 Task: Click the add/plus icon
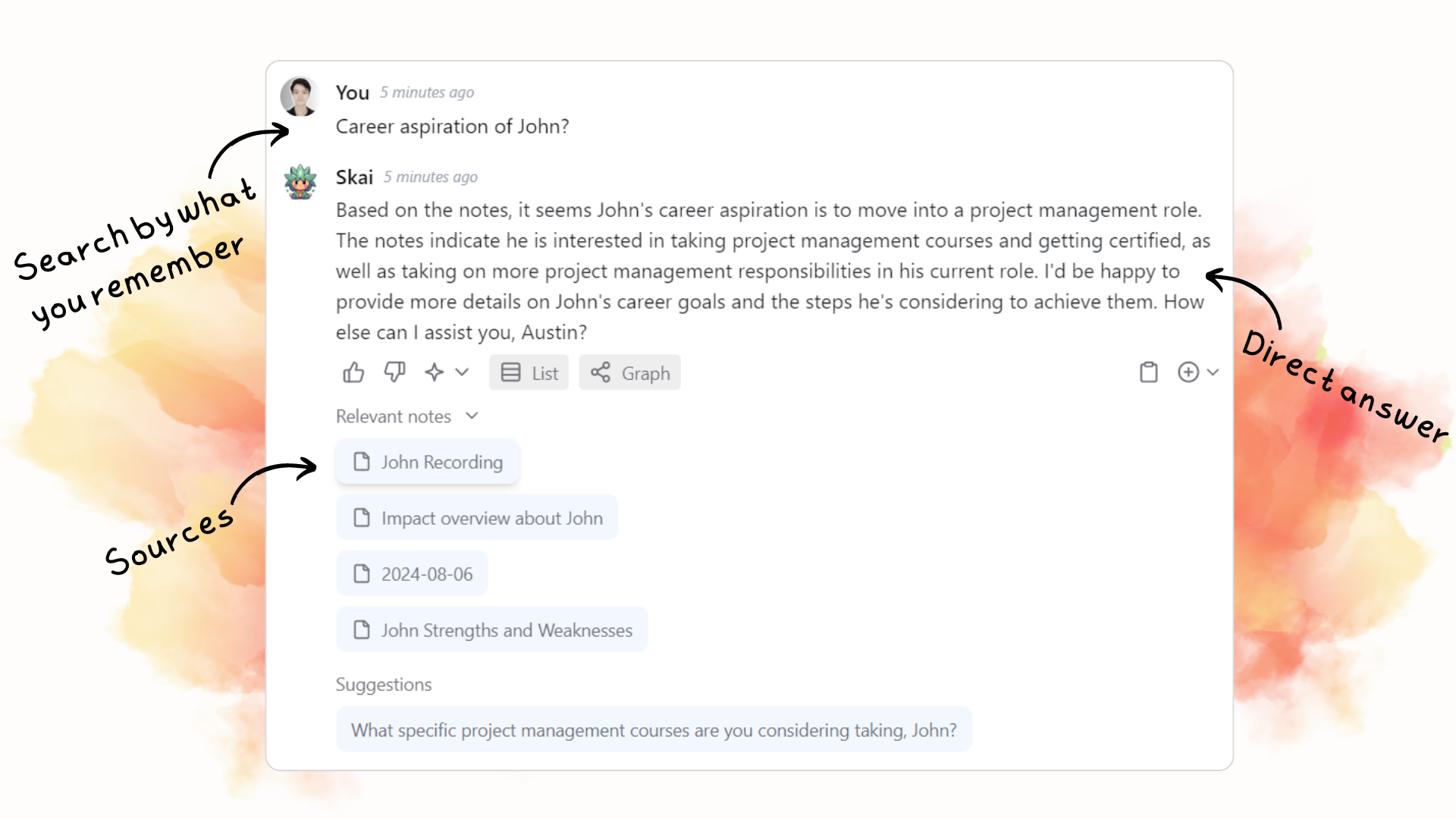pos(1189,372)
